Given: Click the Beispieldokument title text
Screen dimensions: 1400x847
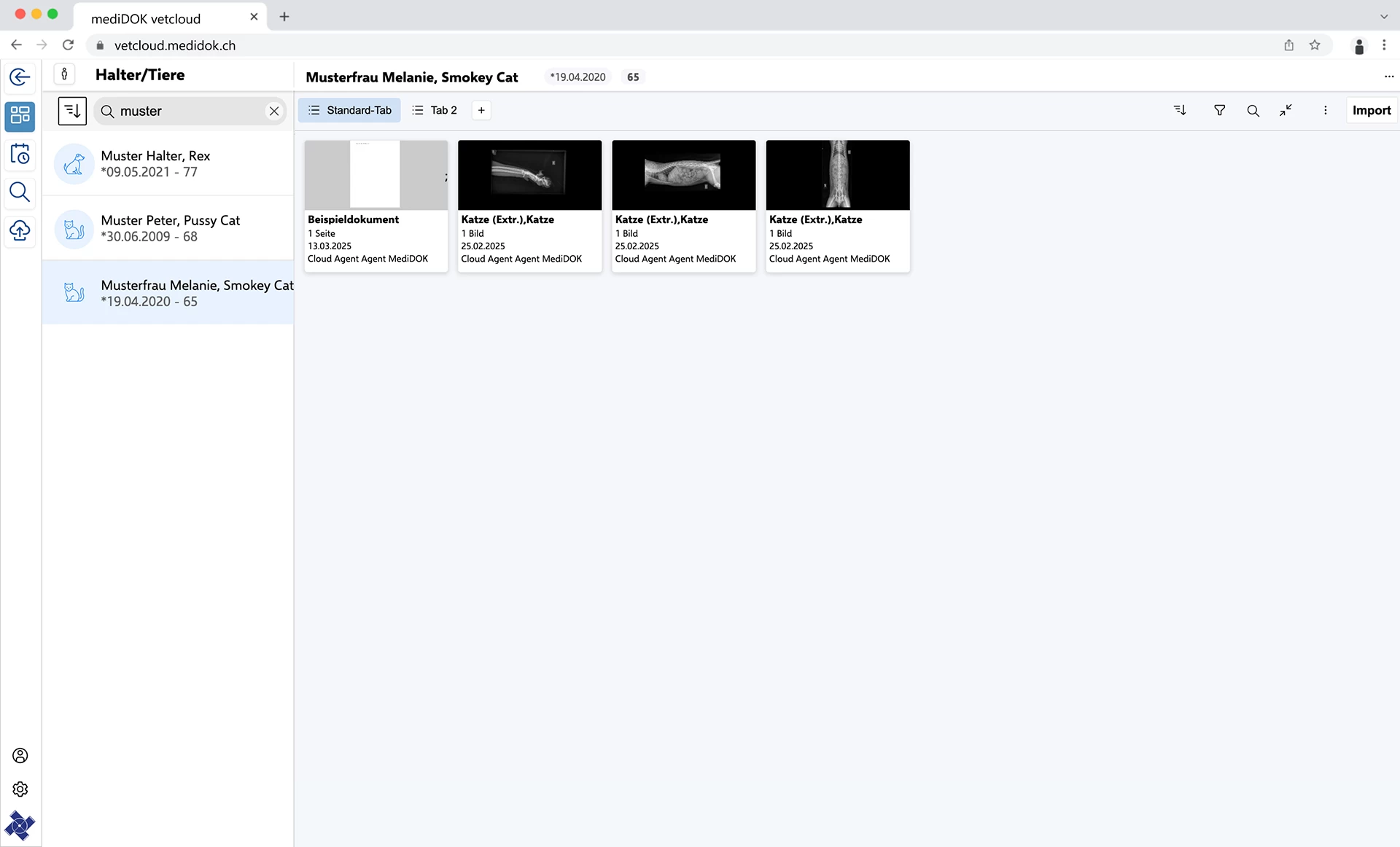Looking at the screenshot, I should (353, 219).
